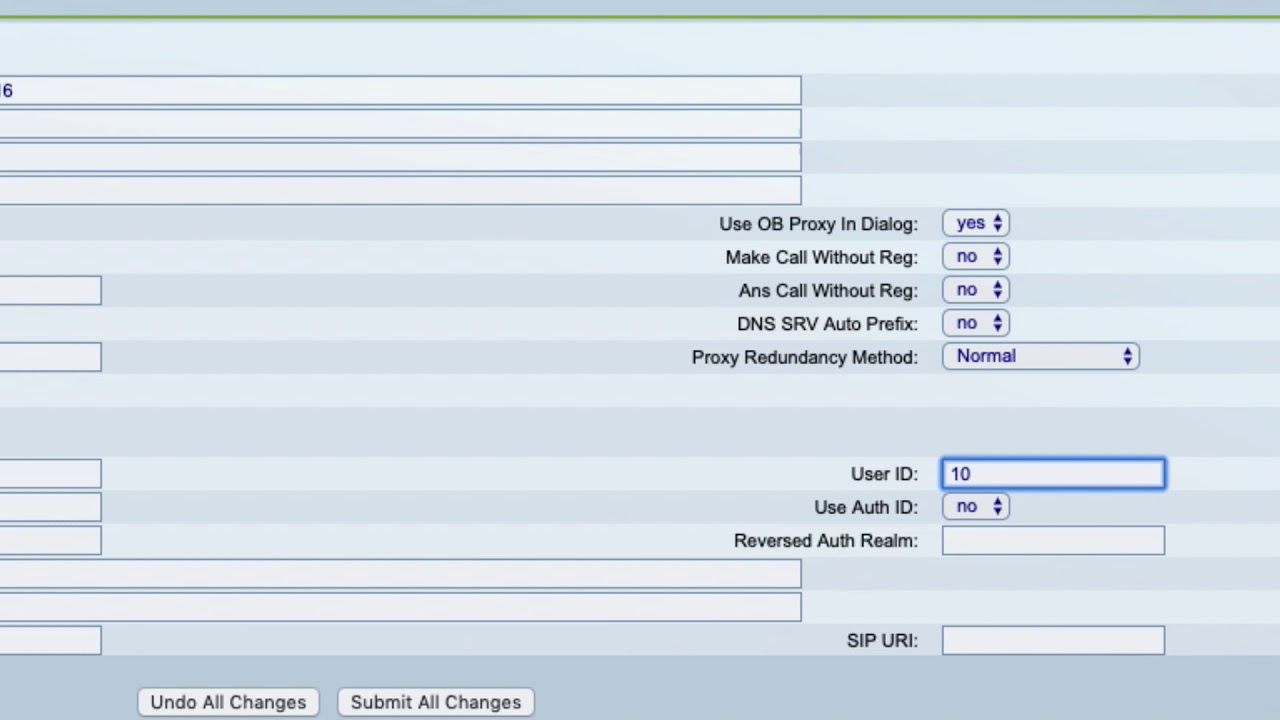Viewport: 1280px width, 720px height.
Task: Click Undo All Changes button
Action: 228,702
